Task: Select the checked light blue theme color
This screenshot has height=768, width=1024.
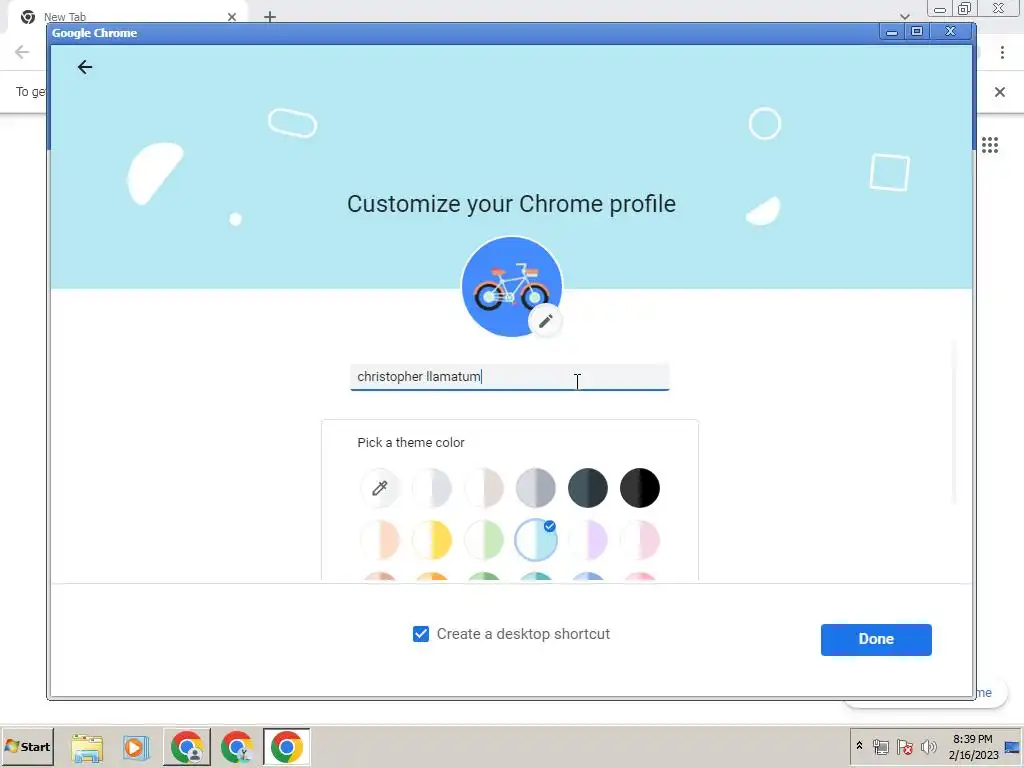Action: pyautogui.click(x=536, y=540)
